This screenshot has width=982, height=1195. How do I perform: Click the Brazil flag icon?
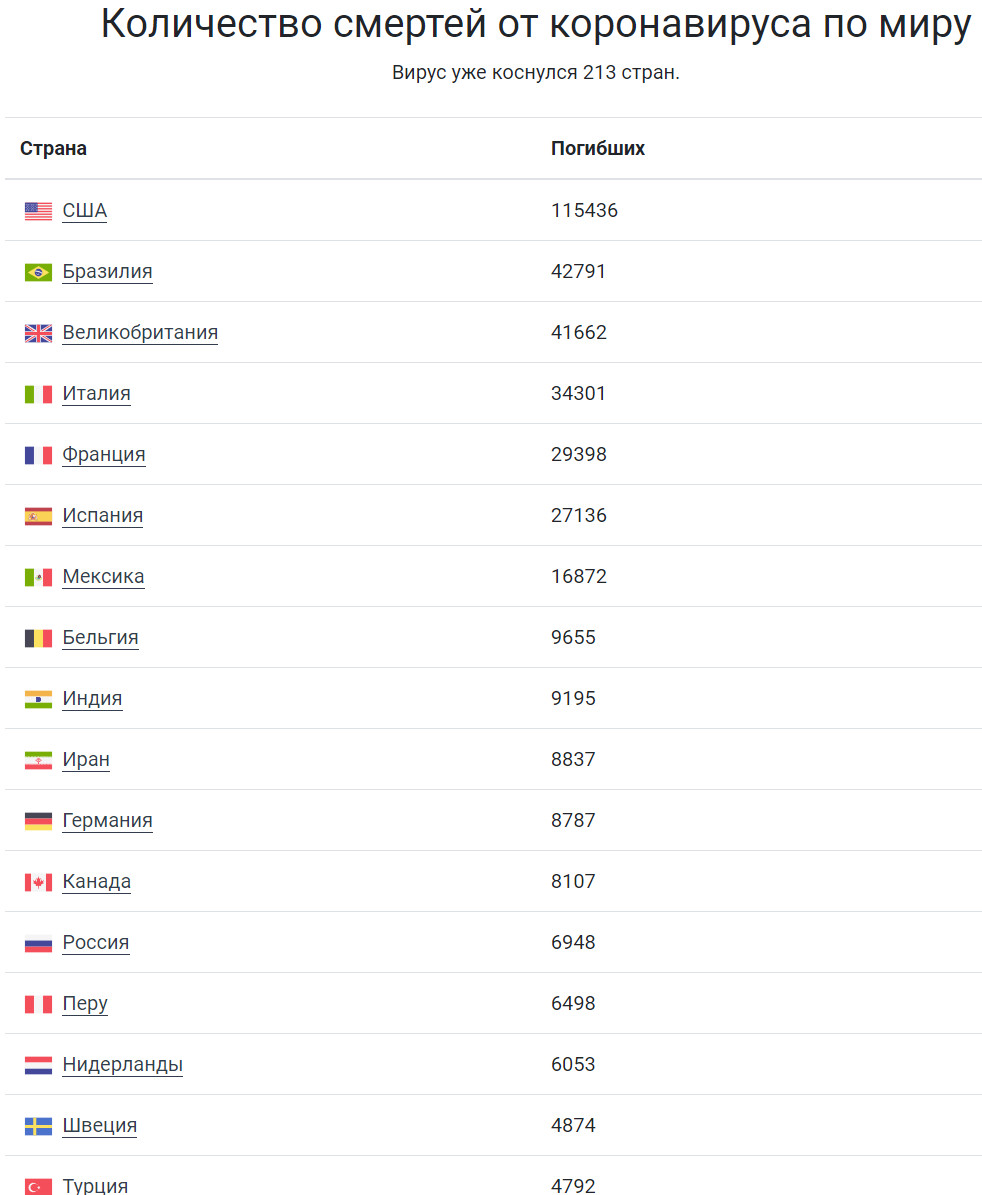tap(38, 272)
